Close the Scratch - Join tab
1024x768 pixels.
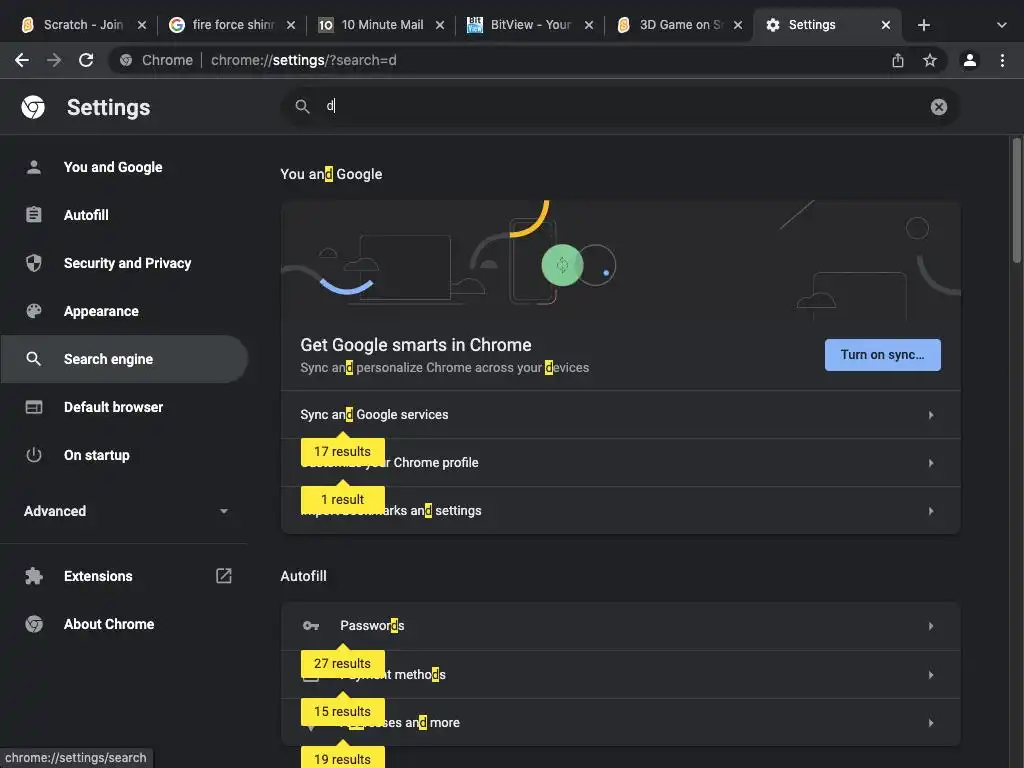pos(142,25)
